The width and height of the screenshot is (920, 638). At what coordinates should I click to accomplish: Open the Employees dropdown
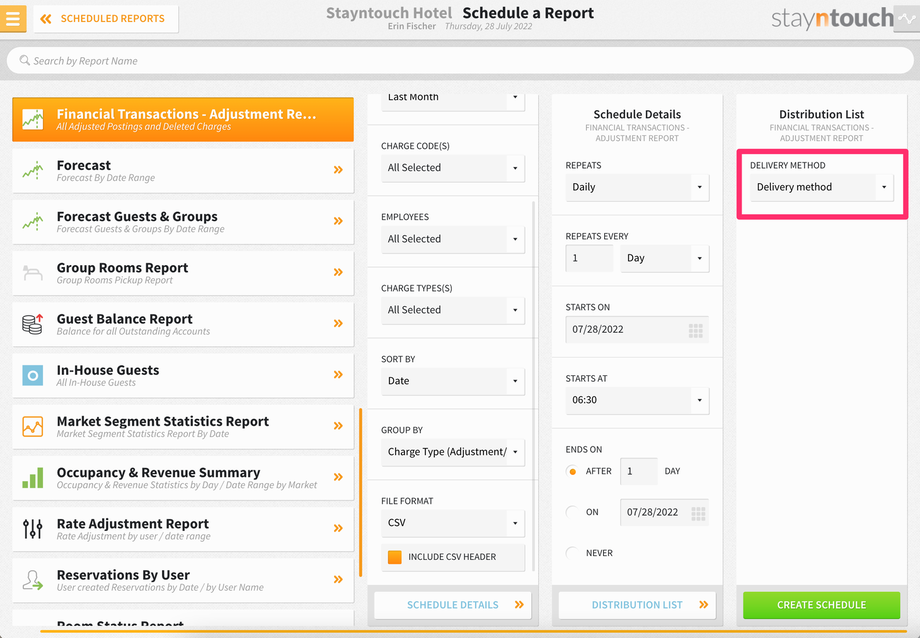coord(453,239)
